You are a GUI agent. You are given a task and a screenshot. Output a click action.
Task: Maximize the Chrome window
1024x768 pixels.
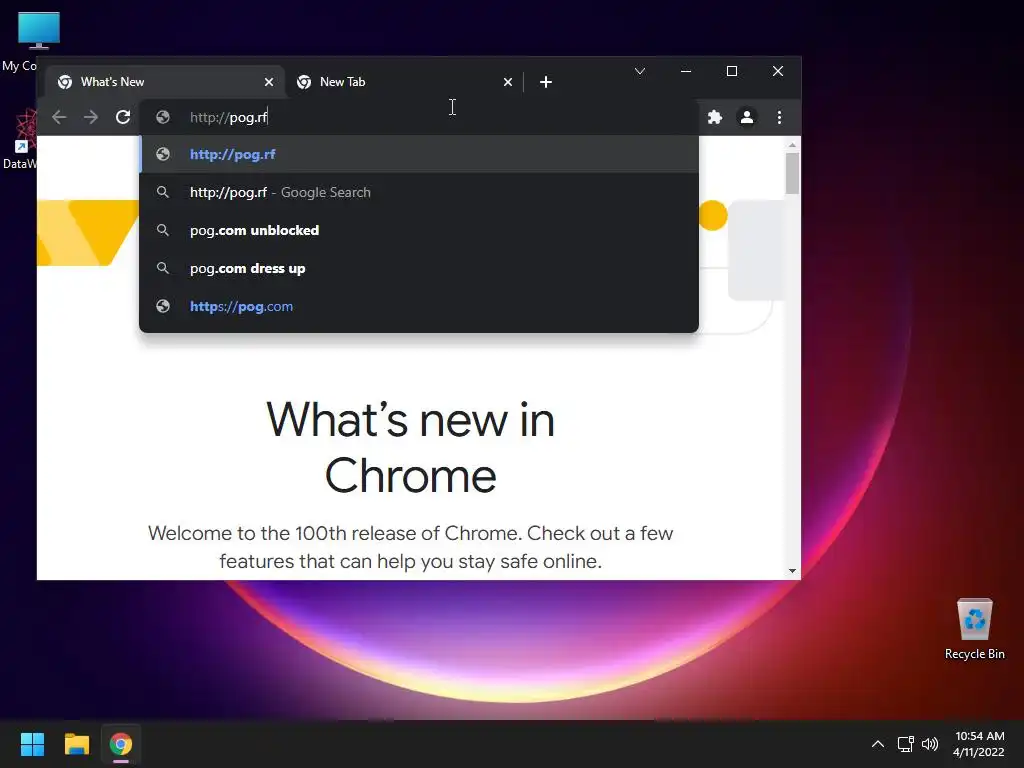pos(732,71)
